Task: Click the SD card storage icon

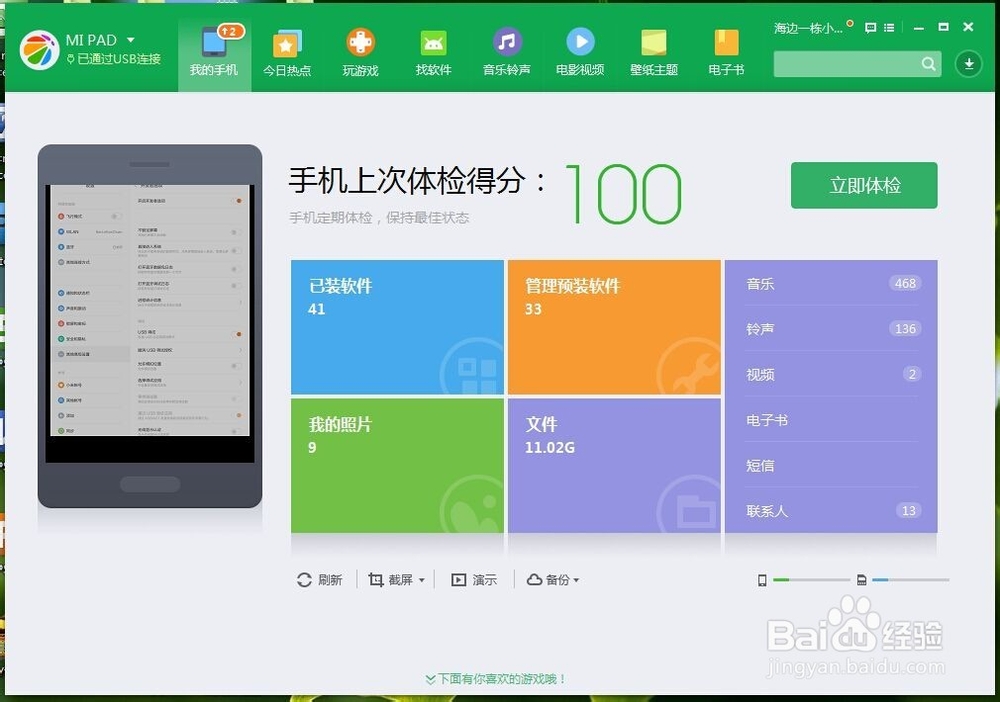Action: pyautogui.click(x=862, y=580)
